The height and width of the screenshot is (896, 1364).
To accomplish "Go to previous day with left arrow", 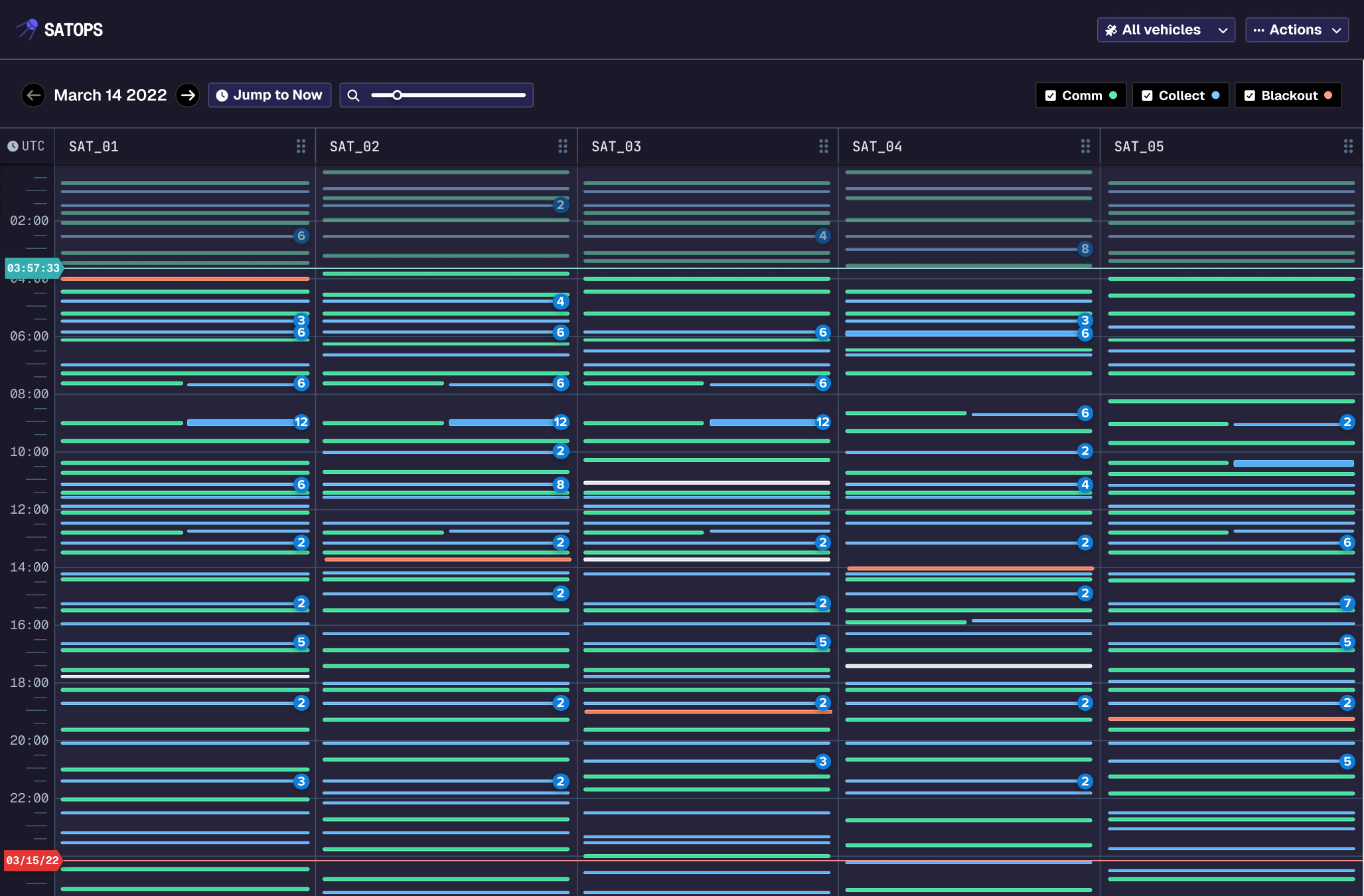I will pos(33,95).
